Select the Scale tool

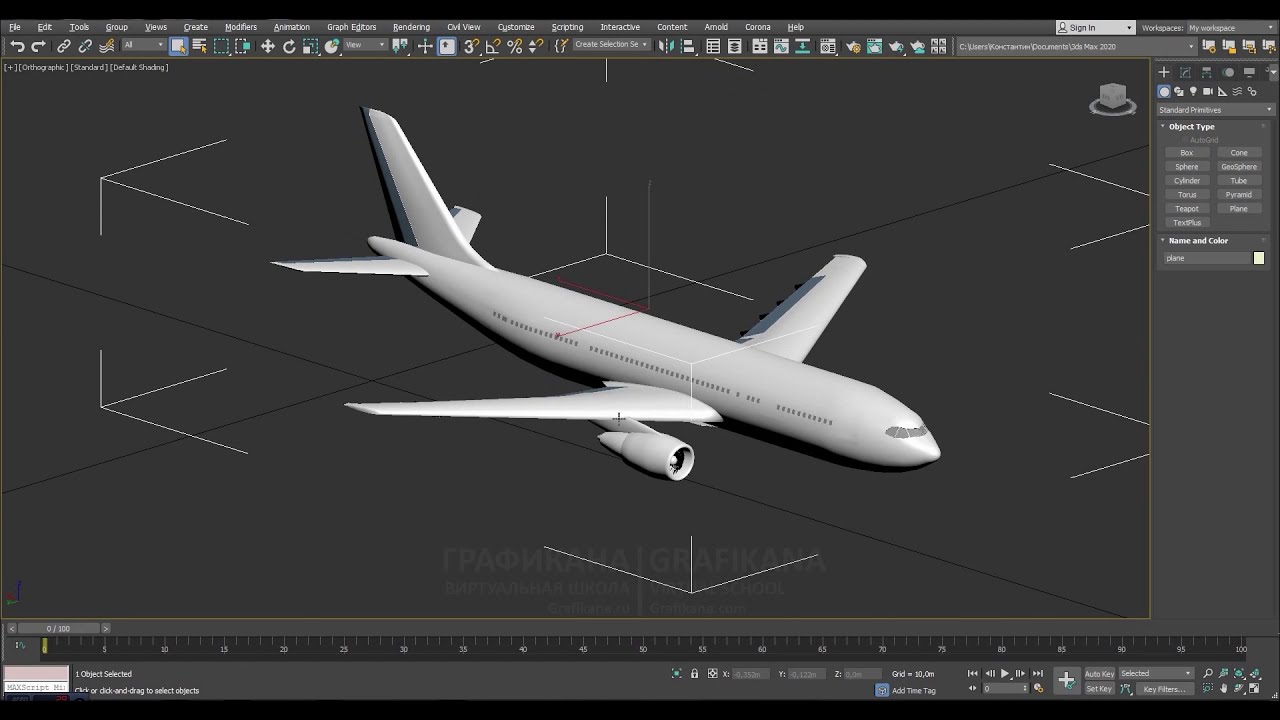click(x=311, y=46)
